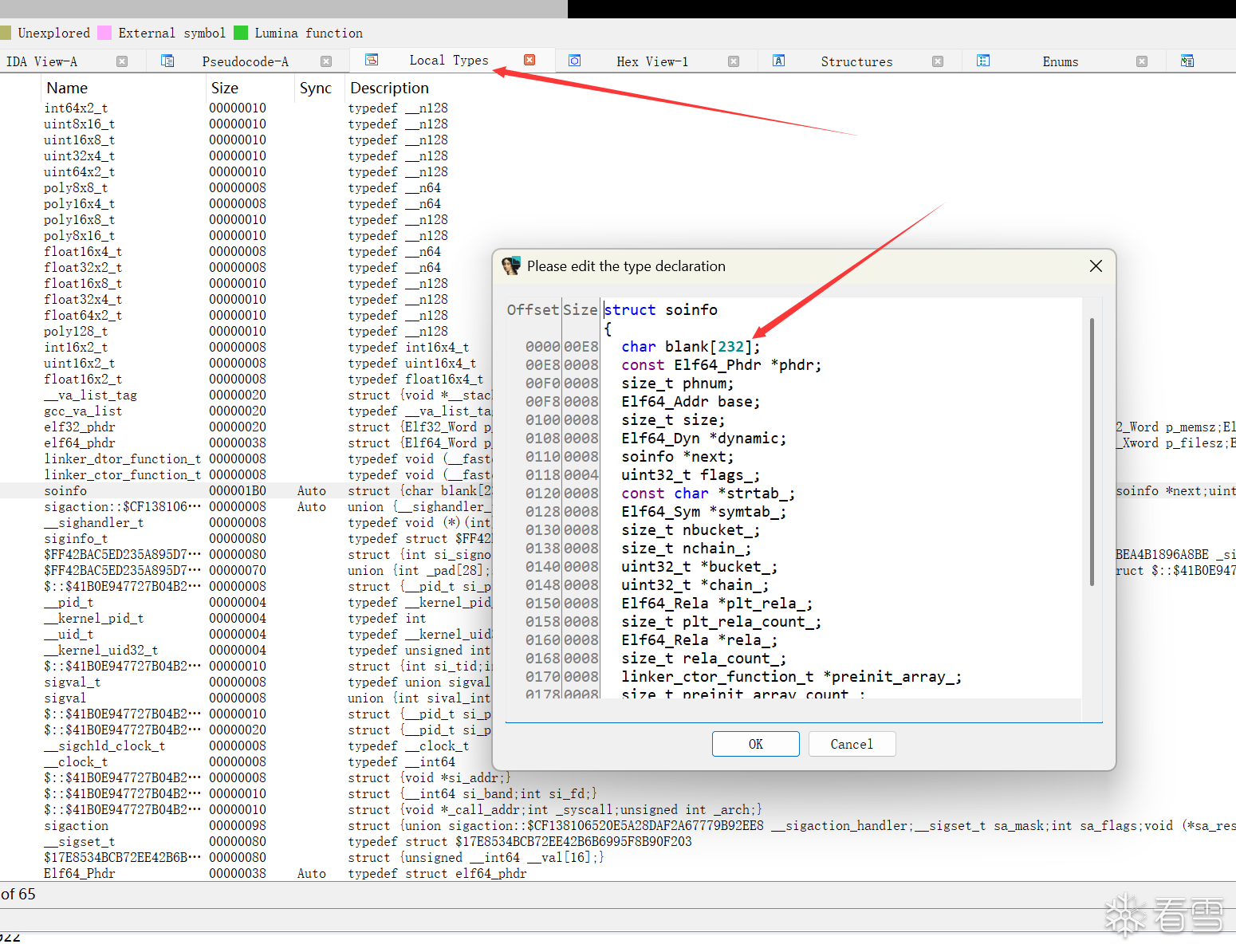Cancel the type declaration dialog
This screenshot has width=1236, height=952.
[x=852, y=744]
